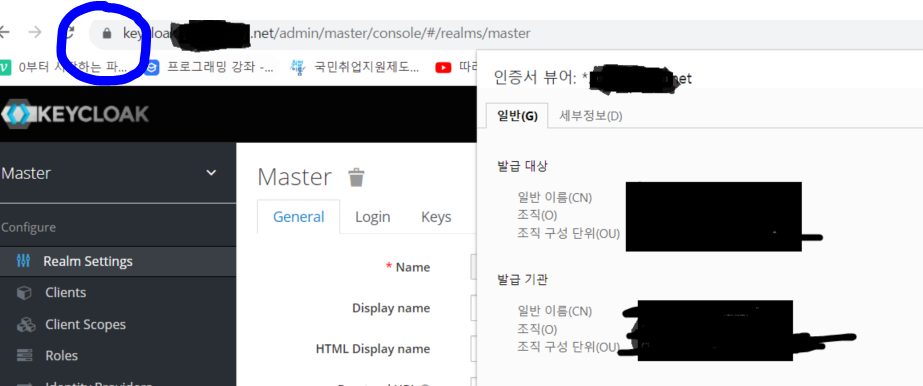Select 세부정보(D) tab in certificate viewer
Screen dimensions: 923x386
(590, 116)
